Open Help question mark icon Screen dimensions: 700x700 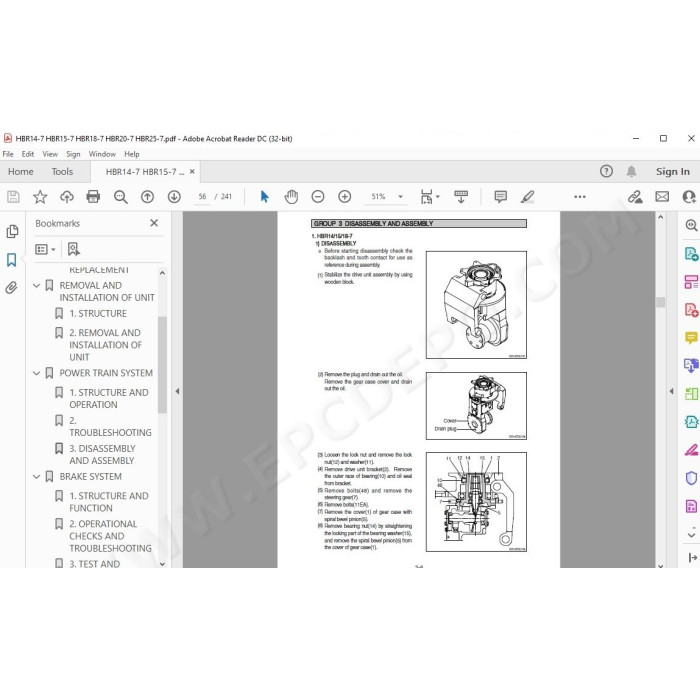606,171
